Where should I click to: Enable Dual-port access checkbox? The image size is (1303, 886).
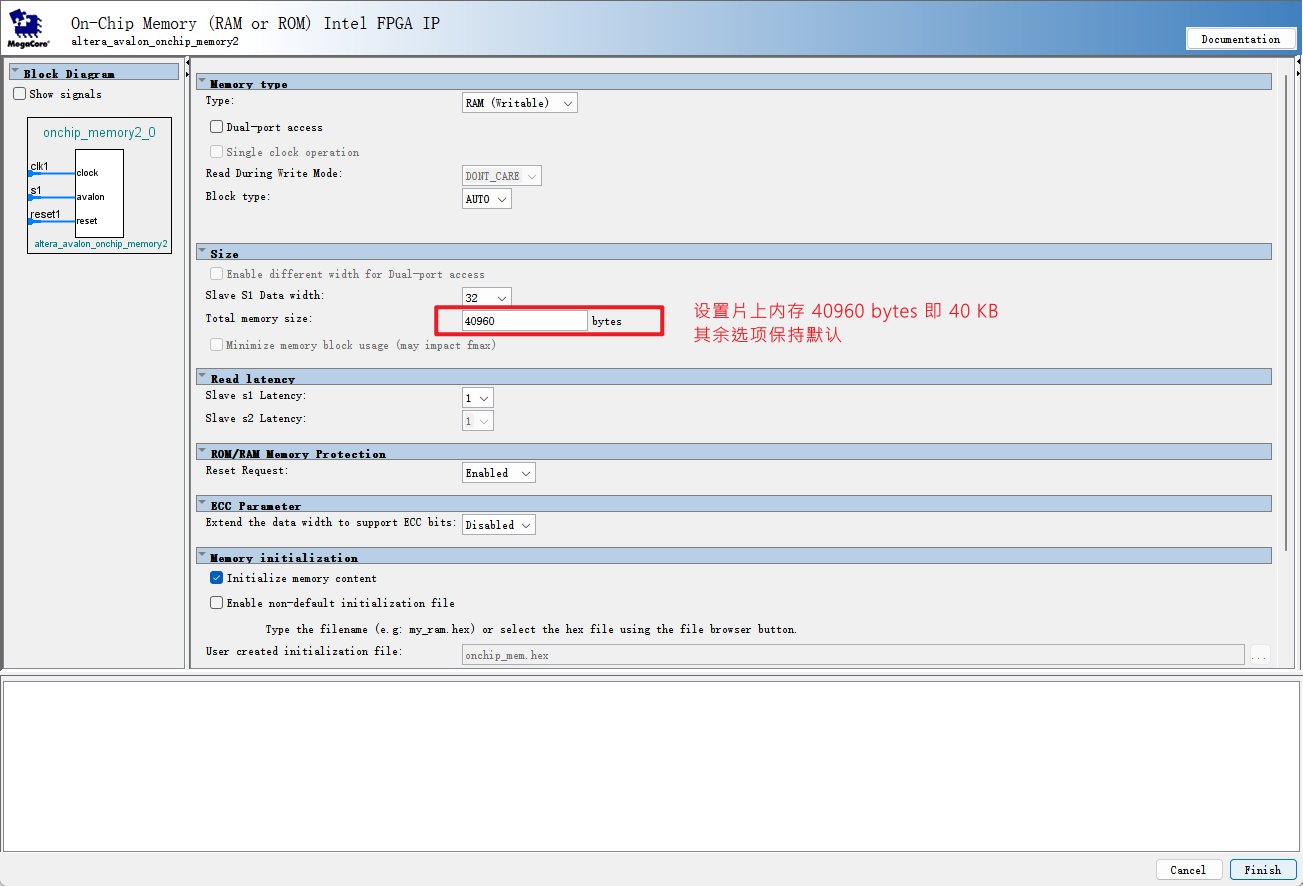[216, 127]
